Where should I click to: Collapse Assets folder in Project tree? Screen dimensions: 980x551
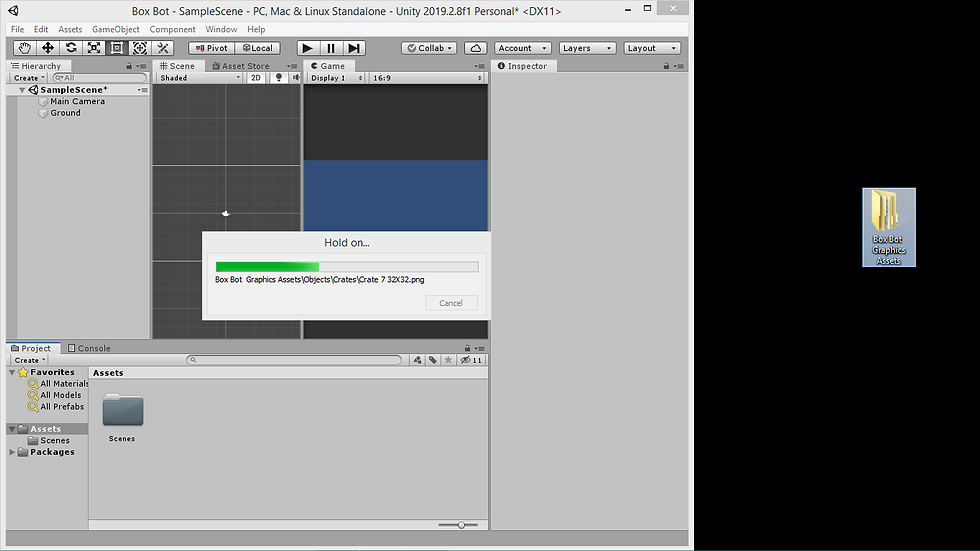click(x=12, y=429)
